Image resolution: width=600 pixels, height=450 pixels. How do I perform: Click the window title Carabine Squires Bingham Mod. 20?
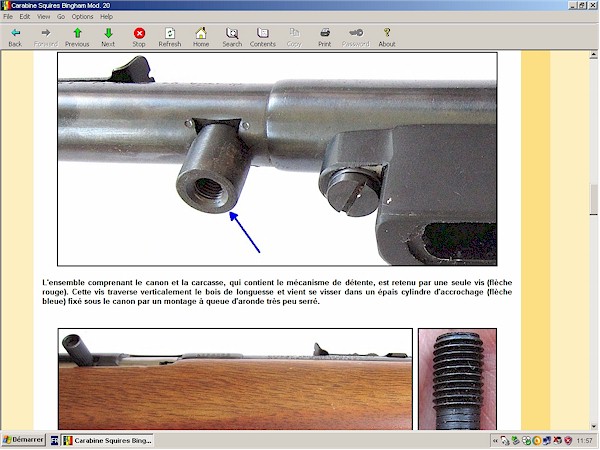point(60,5)
